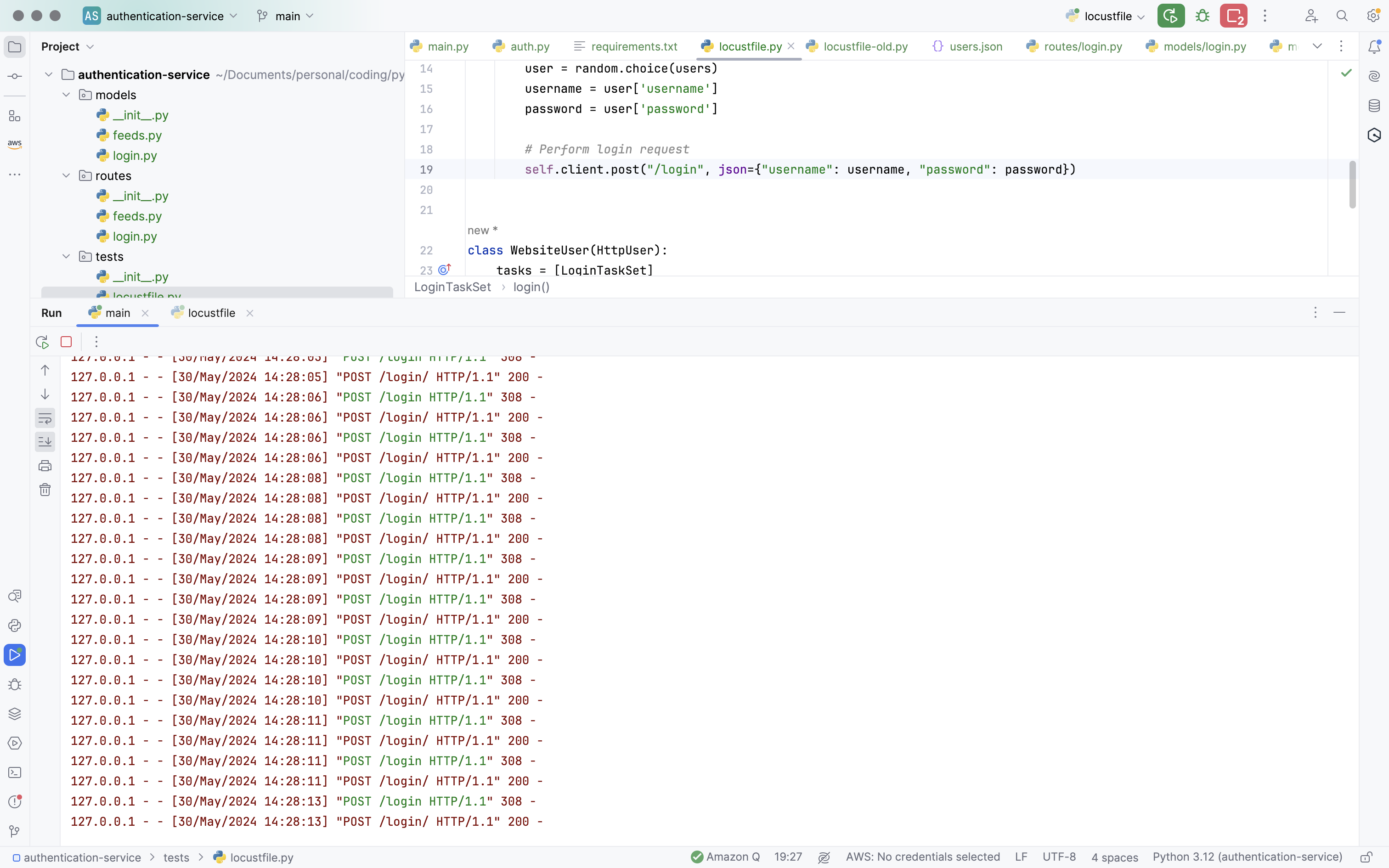Image resolution: width=1389 pixels, height=868 pixels.
Task: Open the Notifications bell icon
Action: [1374, 46]
